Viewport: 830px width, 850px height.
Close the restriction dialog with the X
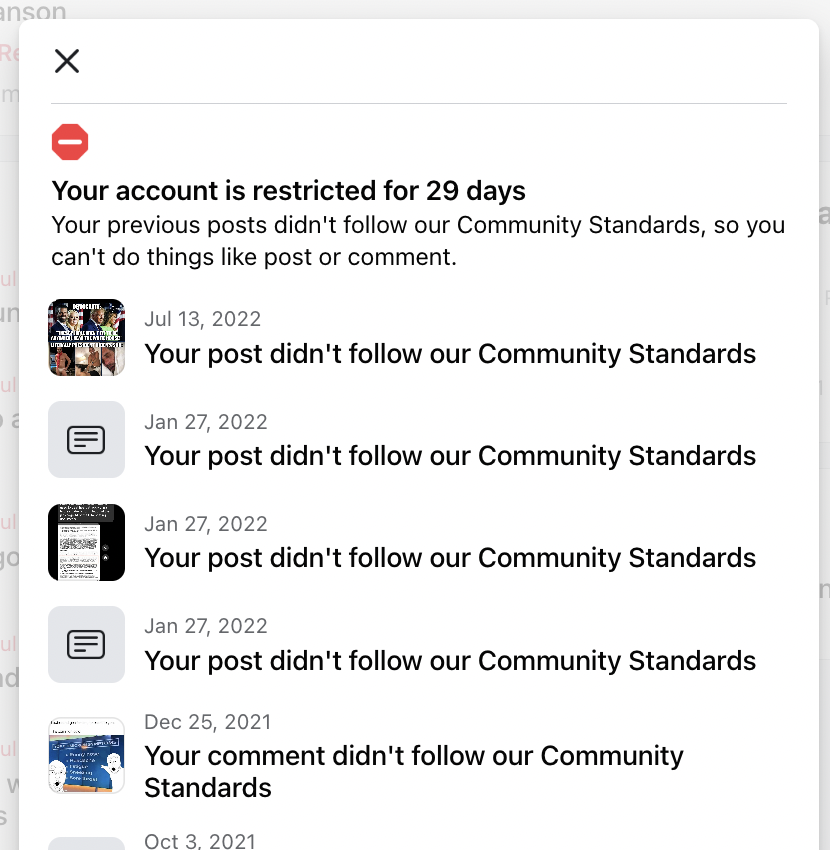(x=67, y=62)
